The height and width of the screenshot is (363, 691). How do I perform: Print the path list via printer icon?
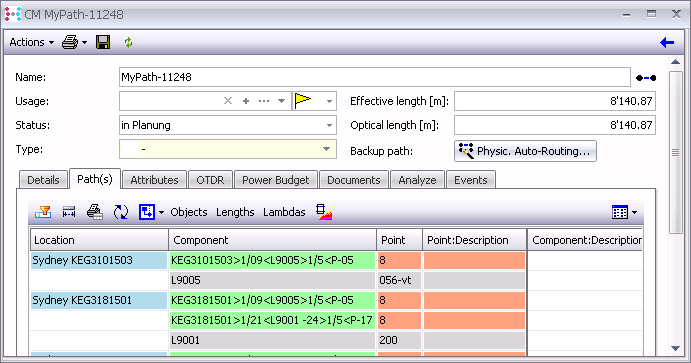point(94,212)
